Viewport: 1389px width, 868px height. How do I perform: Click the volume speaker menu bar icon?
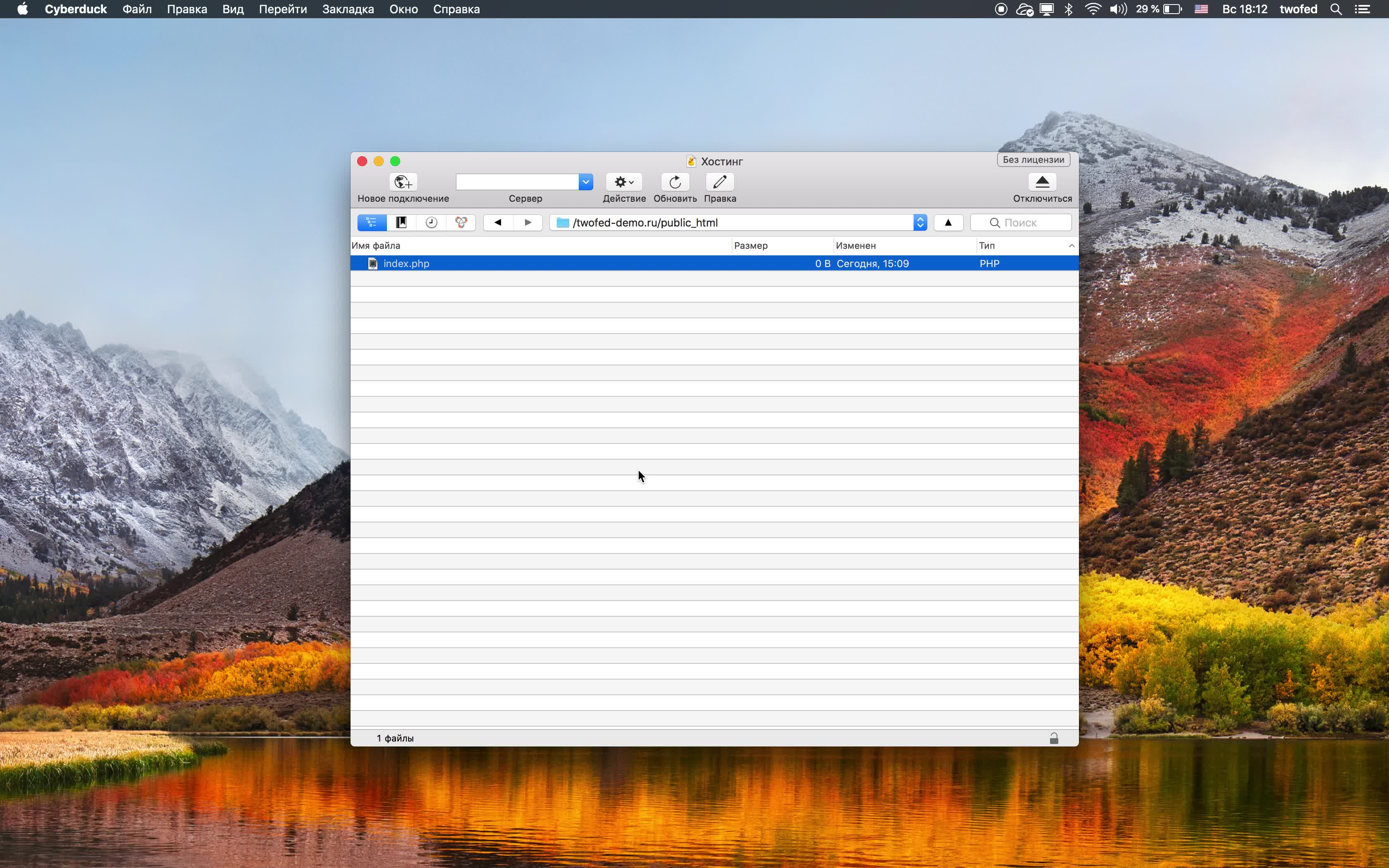(1118, 9)
